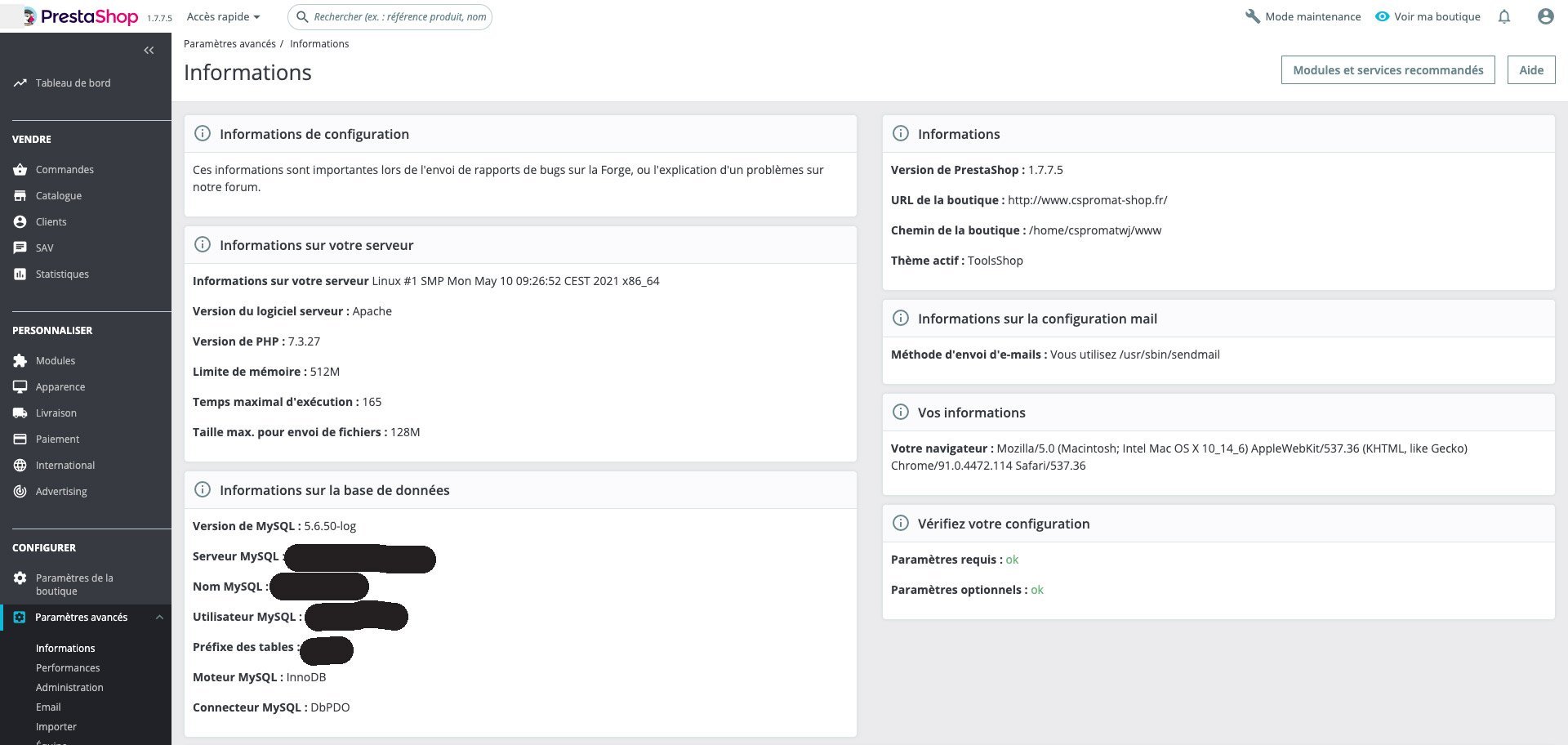Click the DbPDO connector value
1568x745 pixels.
coord(330,707)
